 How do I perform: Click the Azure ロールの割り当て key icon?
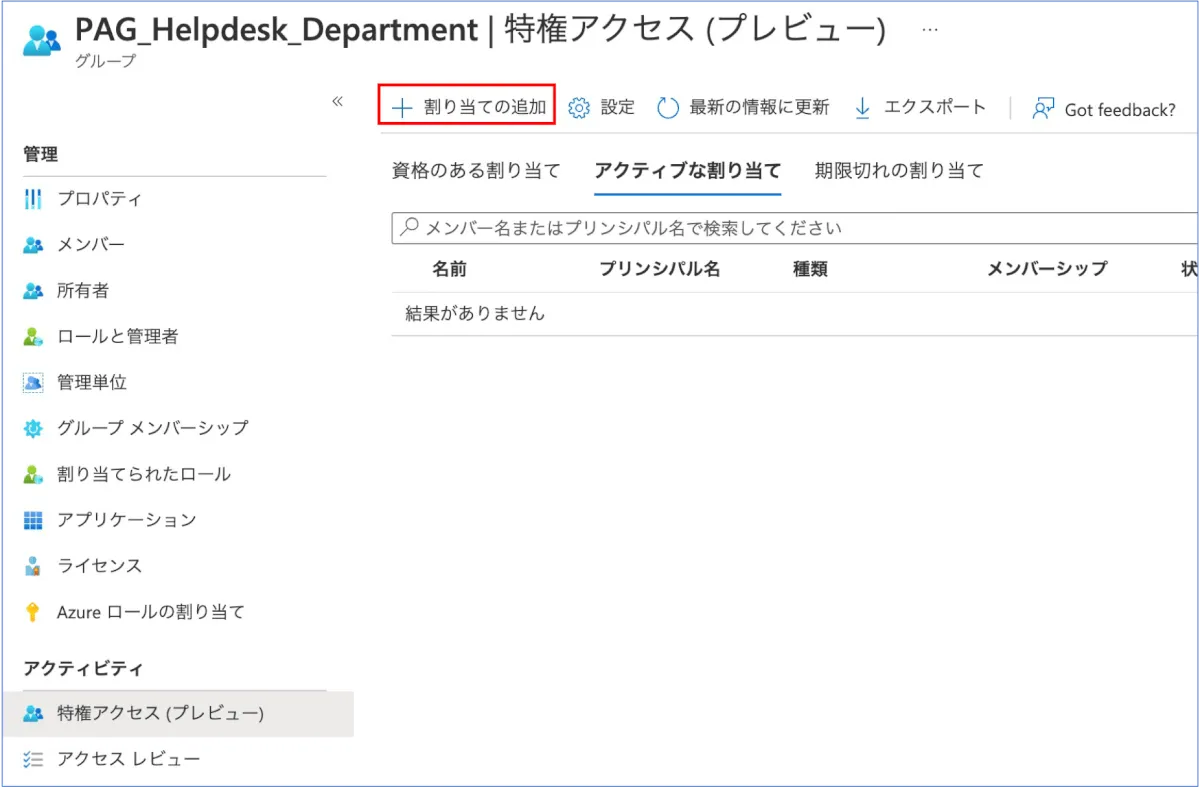[33, 612]
